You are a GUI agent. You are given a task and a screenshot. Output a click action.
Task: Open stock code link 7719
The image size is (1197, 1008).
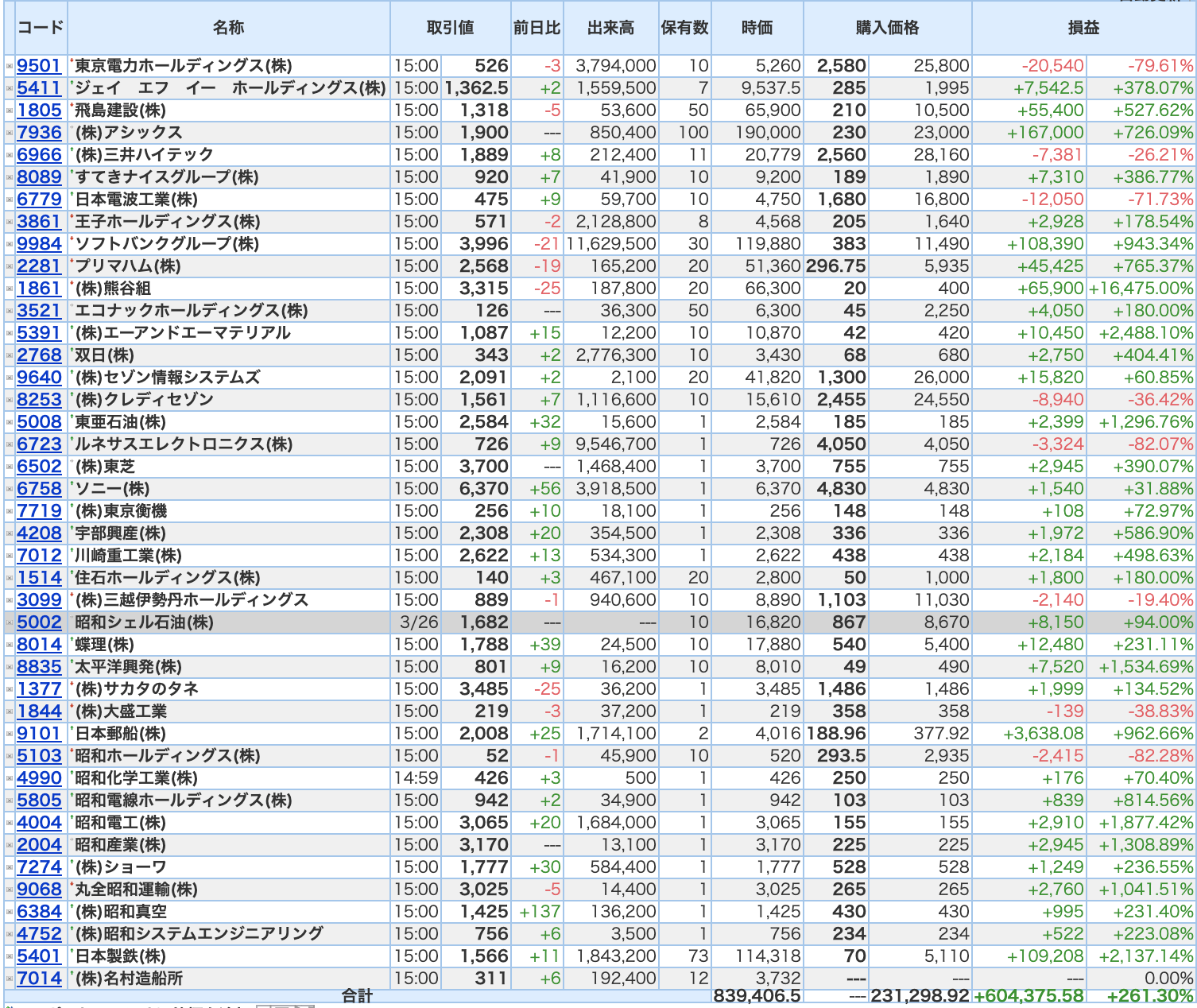[x=39, y=511]
